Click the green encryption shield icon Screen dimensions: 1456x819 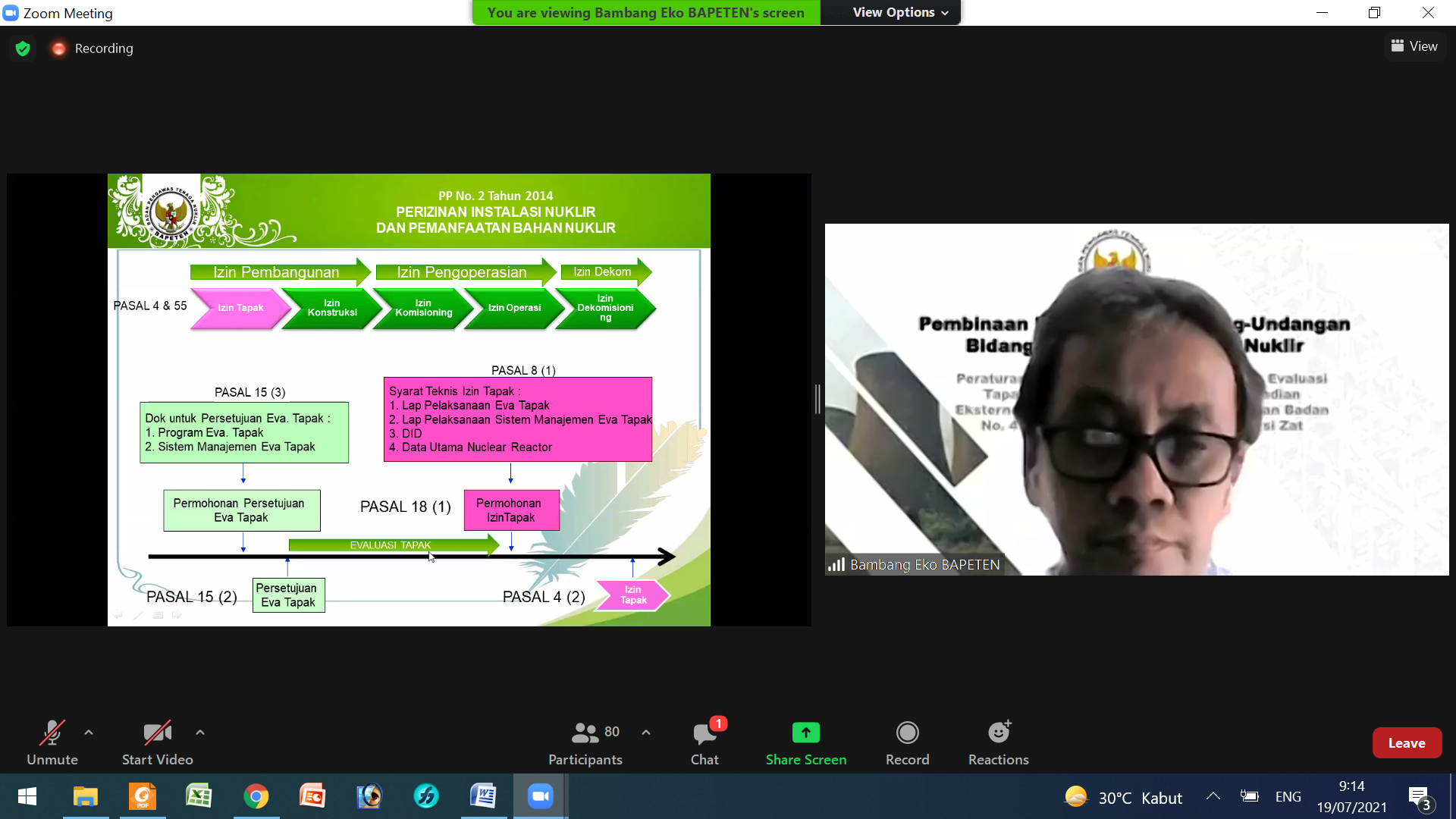(23, 49)
